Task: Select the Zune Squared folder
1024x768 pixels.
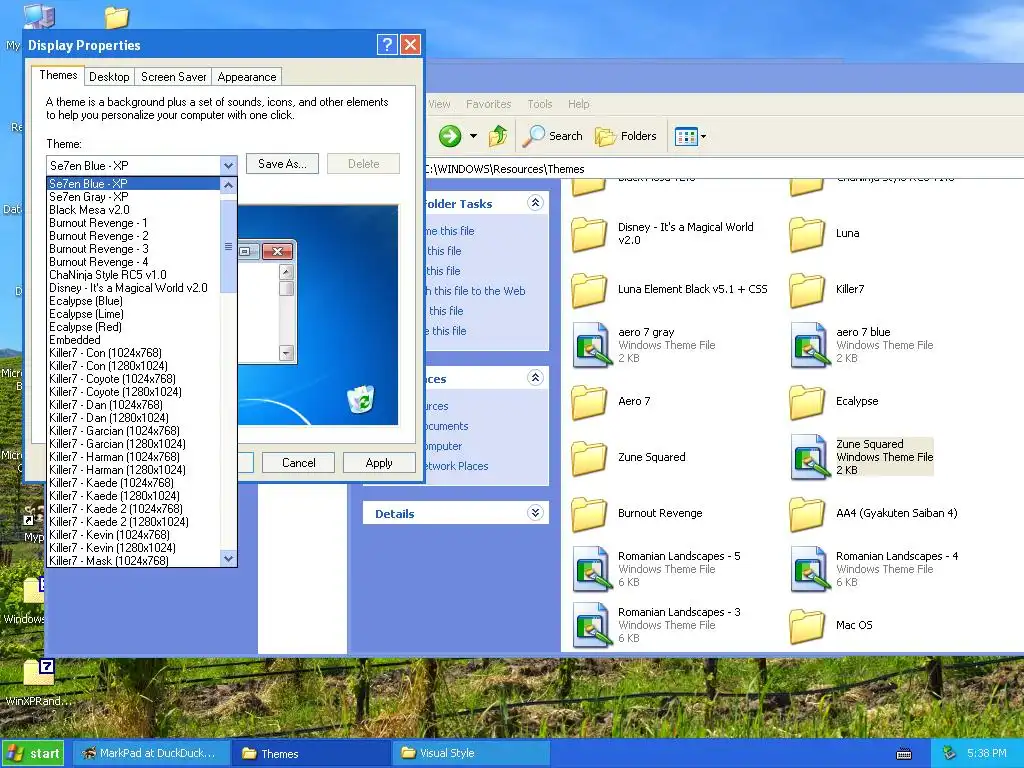Action: click(x=628, y=457)
